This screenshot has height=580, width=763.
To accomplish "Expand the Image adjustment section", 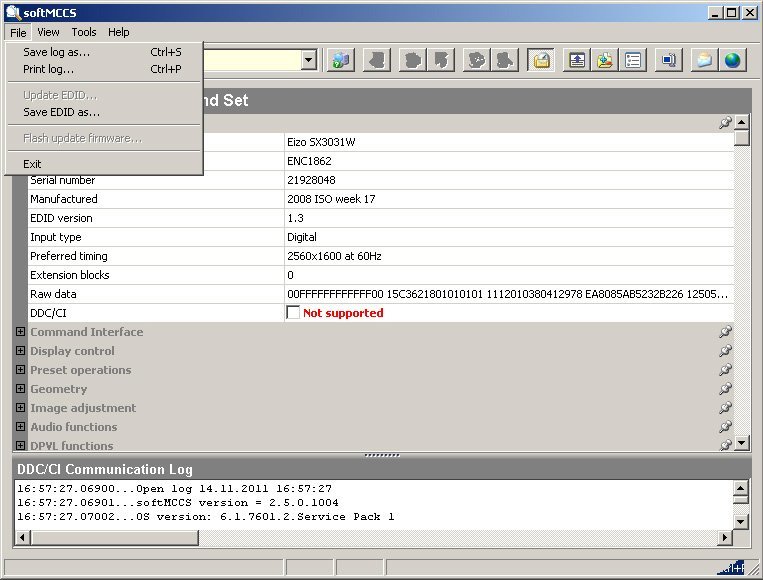I will 20,407.
